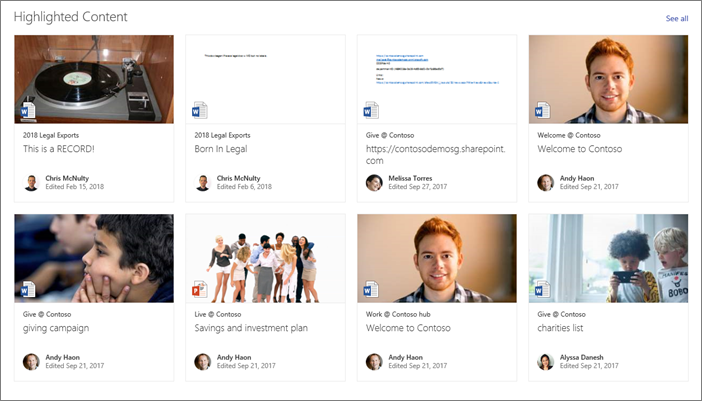Click Andy Haon name on Savings and investment plan
The image size is (702, 401).
(234, 357)
